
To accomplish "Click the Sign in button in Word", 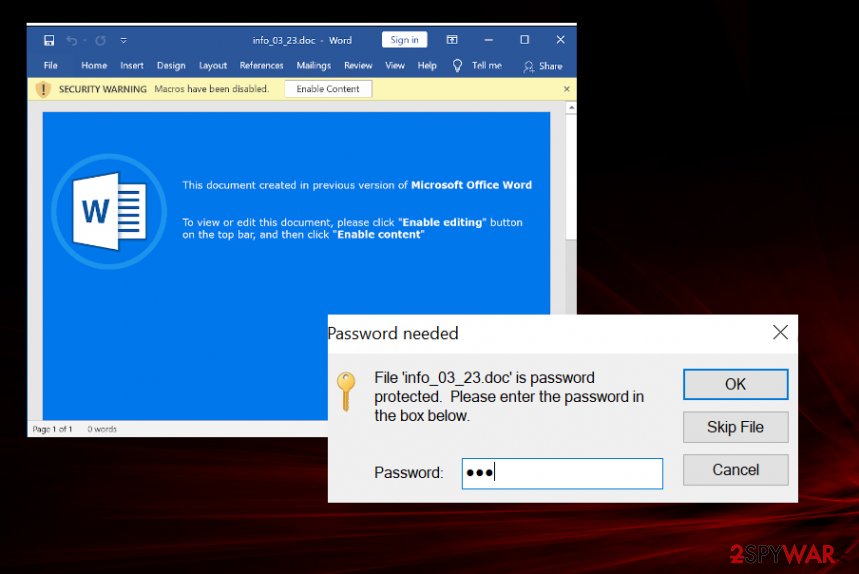I will coord(404,39).
